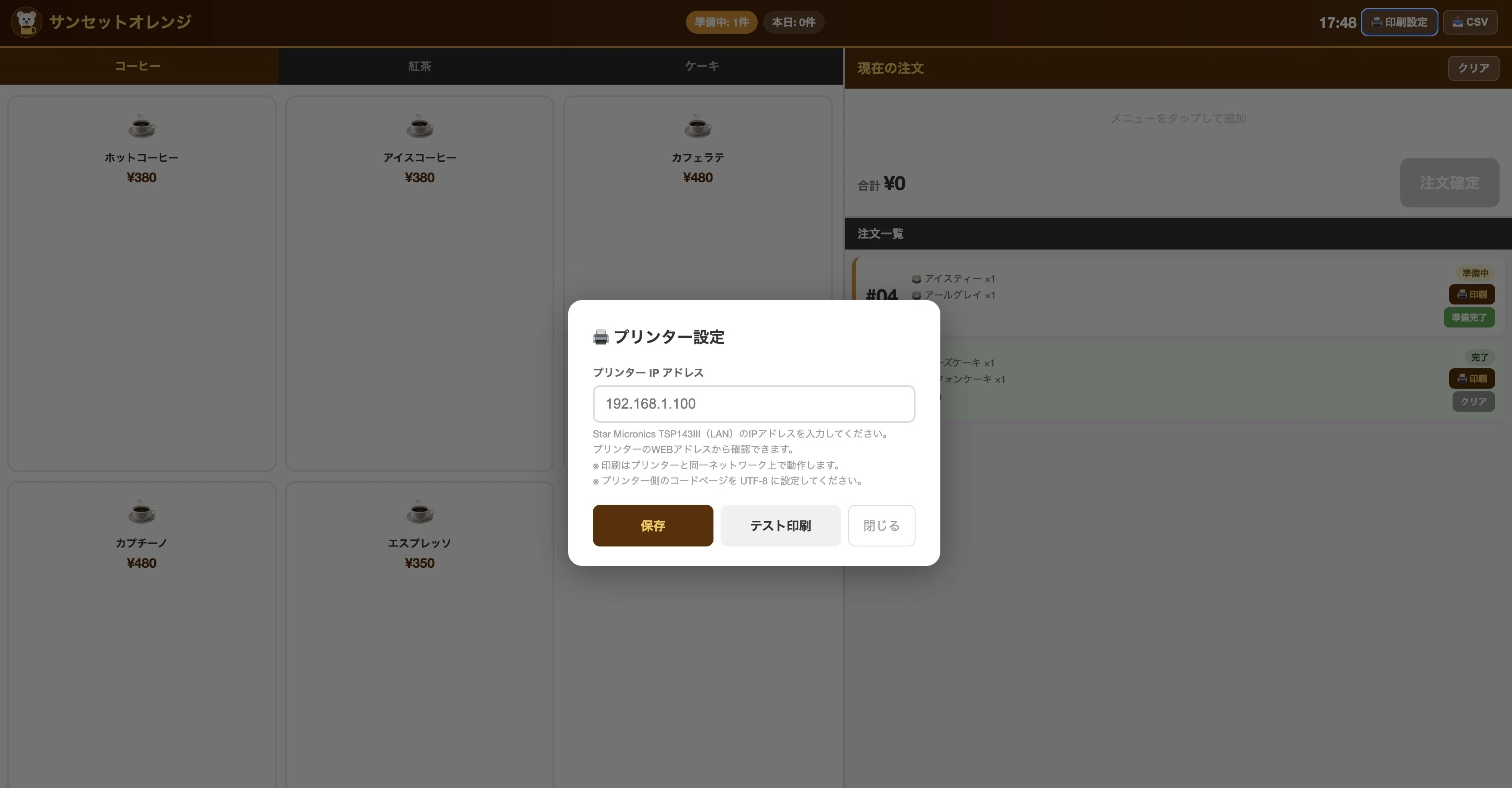Screen dimensions: 1512x788
Task: Switch to the 紅茶 tab
Action: tap(420, 66)
